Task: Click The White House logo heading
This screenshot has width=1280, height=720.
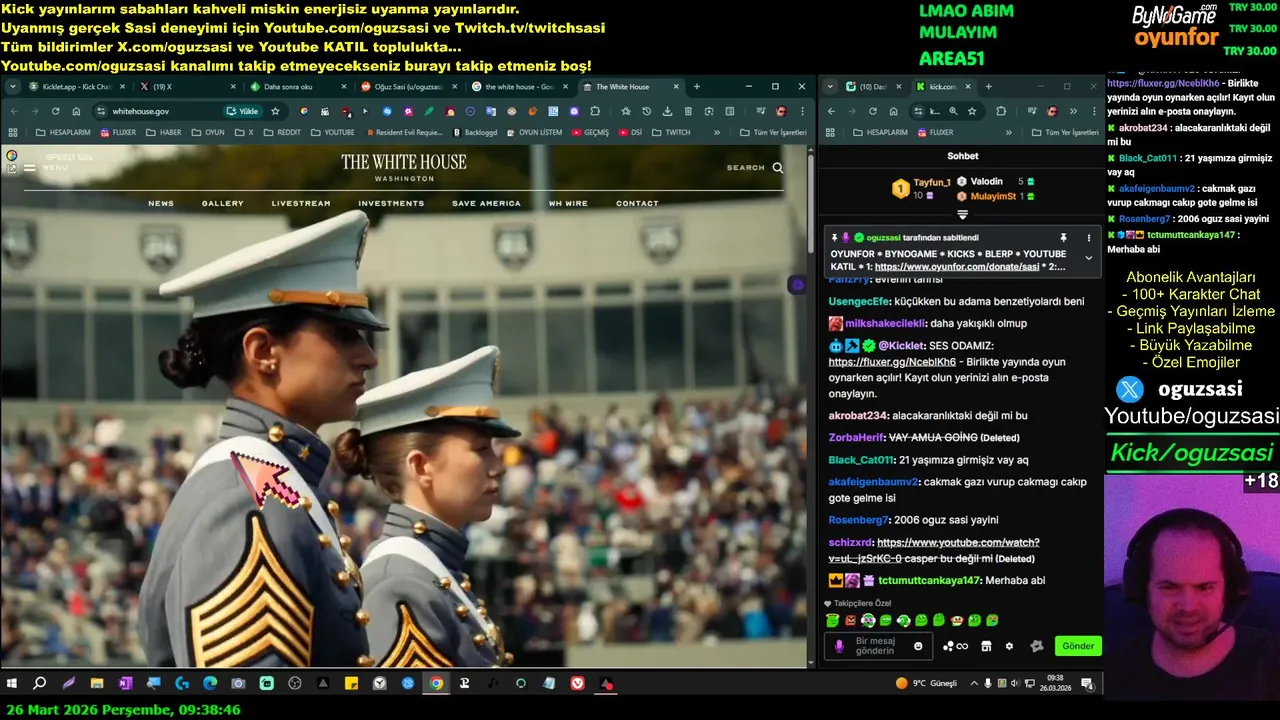Action: pyautogui.click(x=404, y=166)
